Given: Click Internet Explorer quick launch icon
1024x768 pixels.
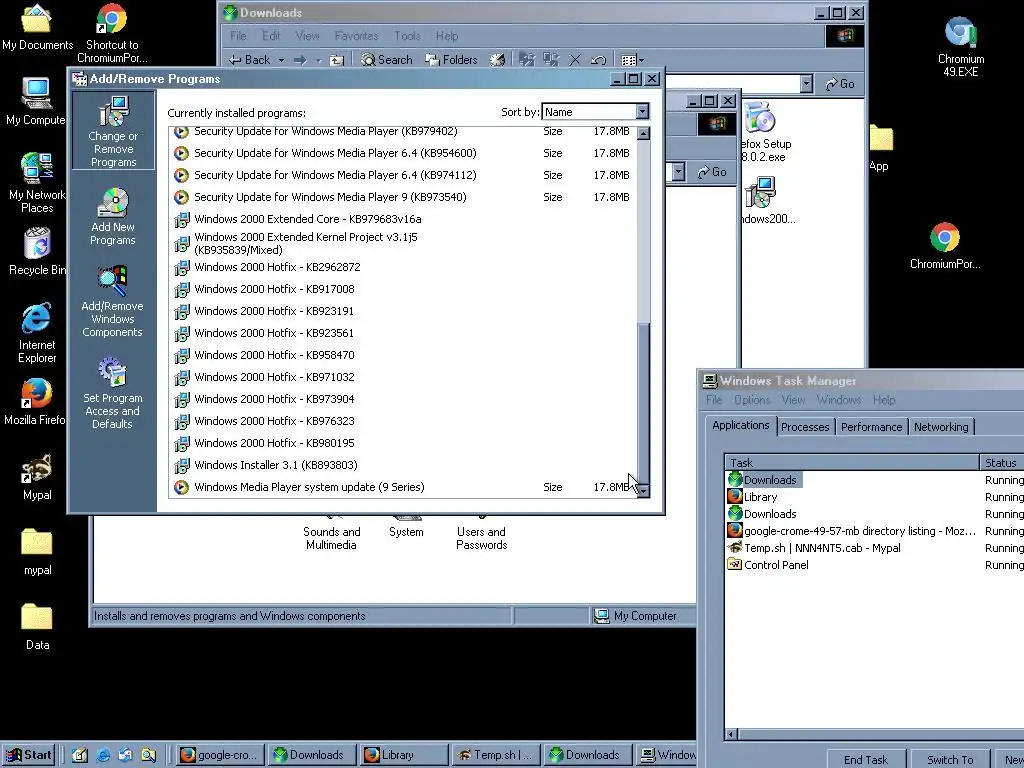Looking at the screenshot, I should pyautogui.click(x=103, y=755).
